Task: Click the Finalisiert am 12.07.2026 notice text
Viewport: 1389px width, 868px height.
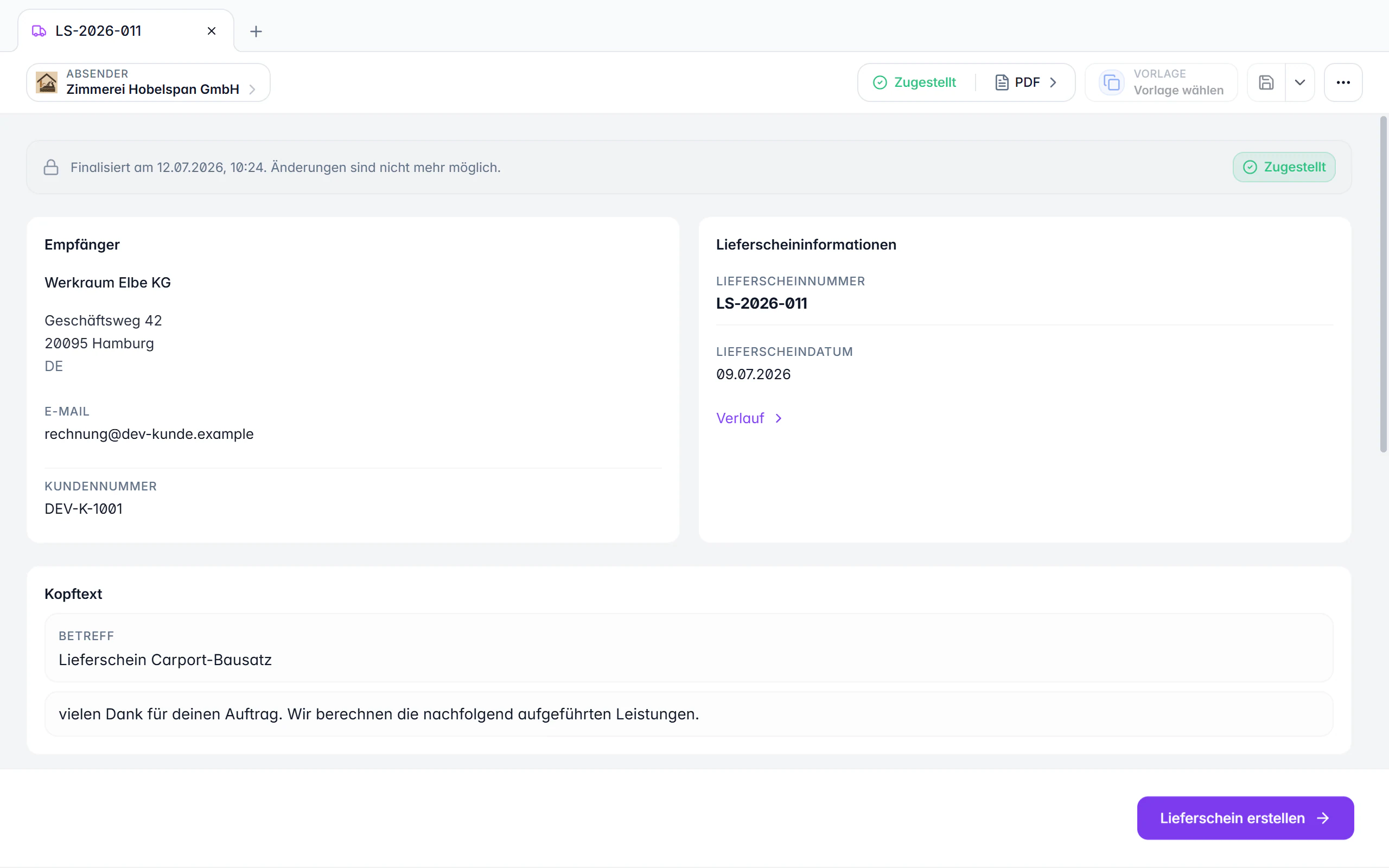Action: 285,167
